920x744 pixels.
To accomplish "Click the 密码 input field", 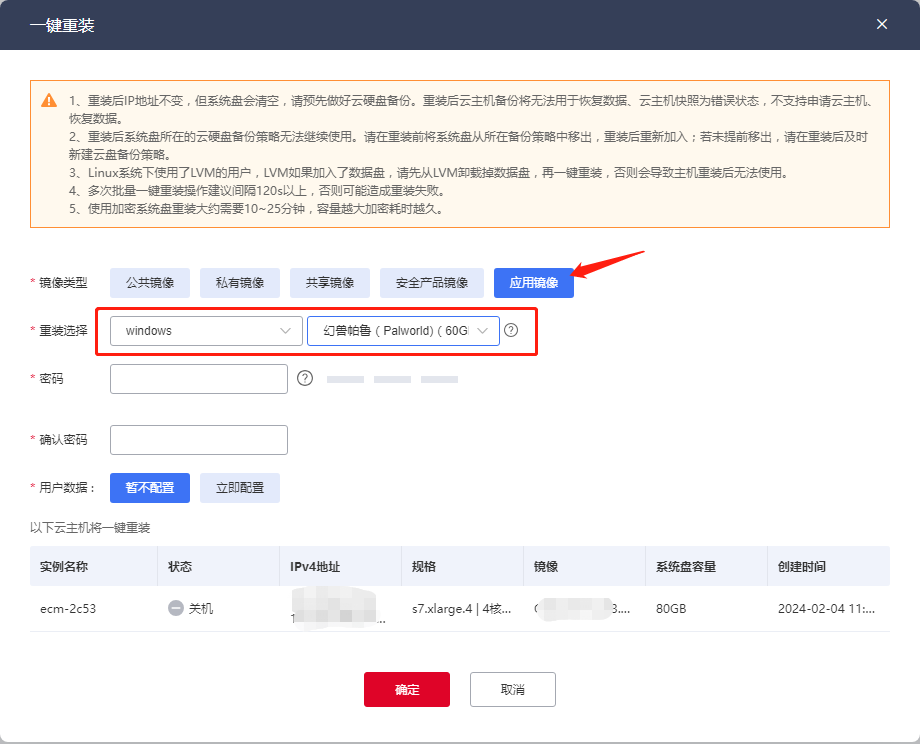I will click(199, 379).
